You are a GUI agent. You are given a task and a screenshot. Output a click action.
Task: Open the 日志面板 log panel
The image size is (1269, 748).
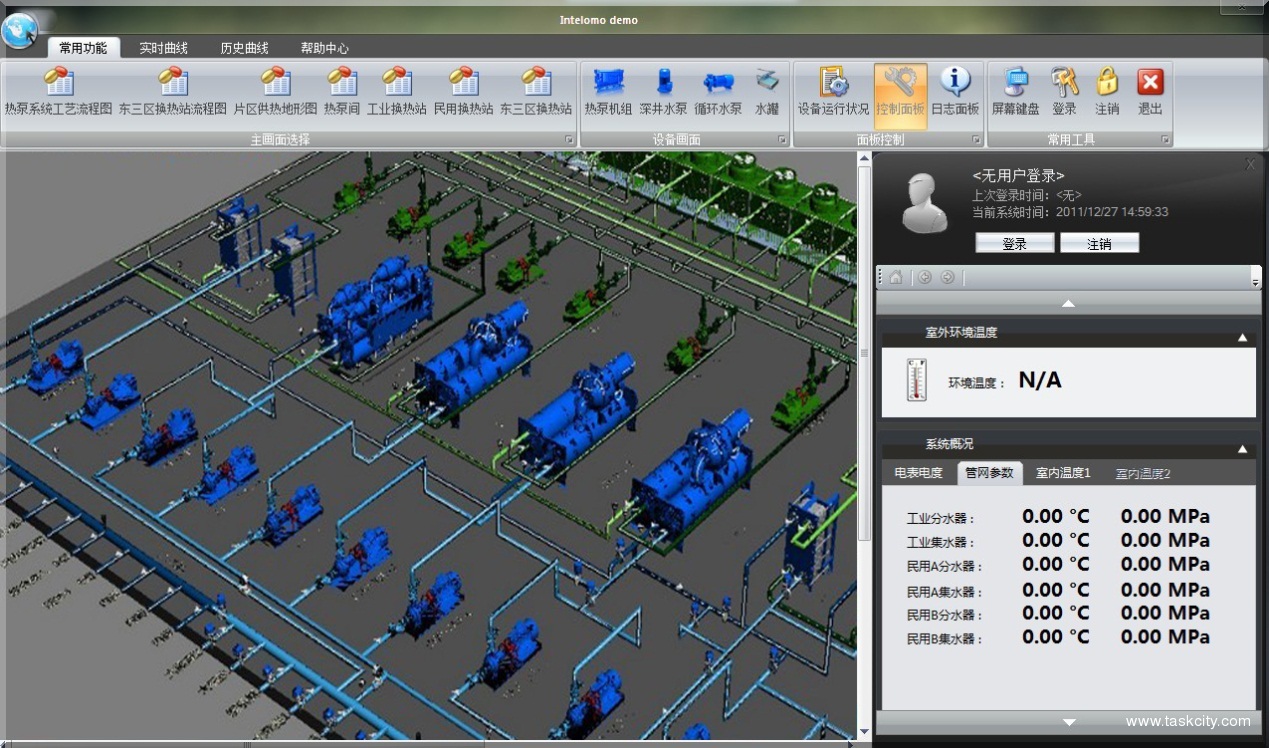[x=955, y=92]
